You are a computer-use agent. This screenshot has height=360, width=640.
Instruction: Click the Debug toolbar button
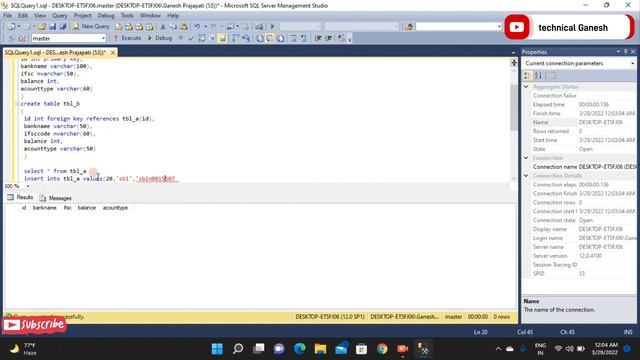tap(160, 38)
